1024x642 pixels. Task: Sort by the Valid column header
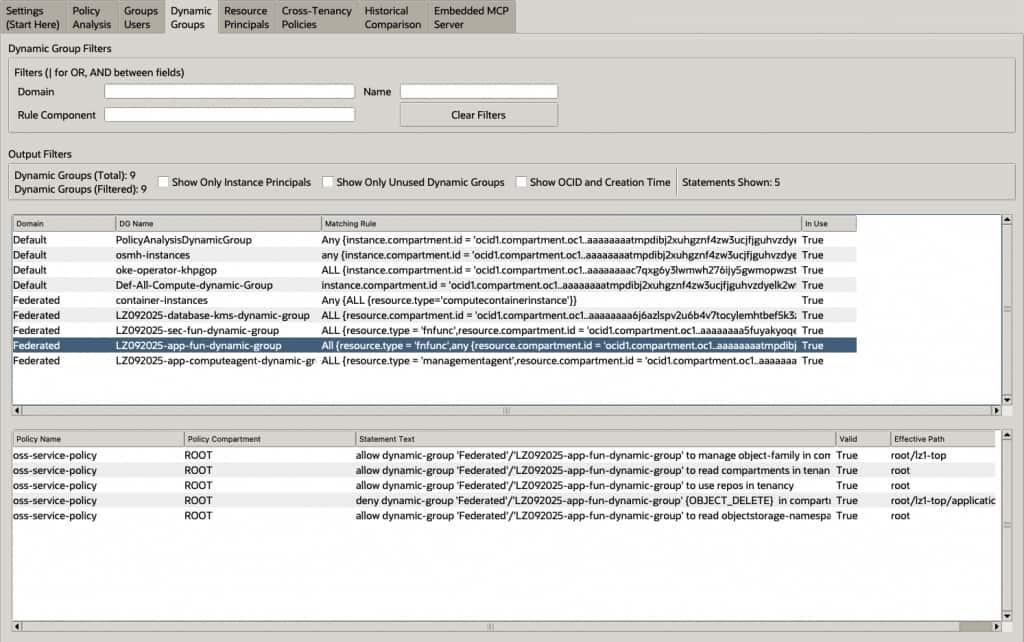click(863, 439)
